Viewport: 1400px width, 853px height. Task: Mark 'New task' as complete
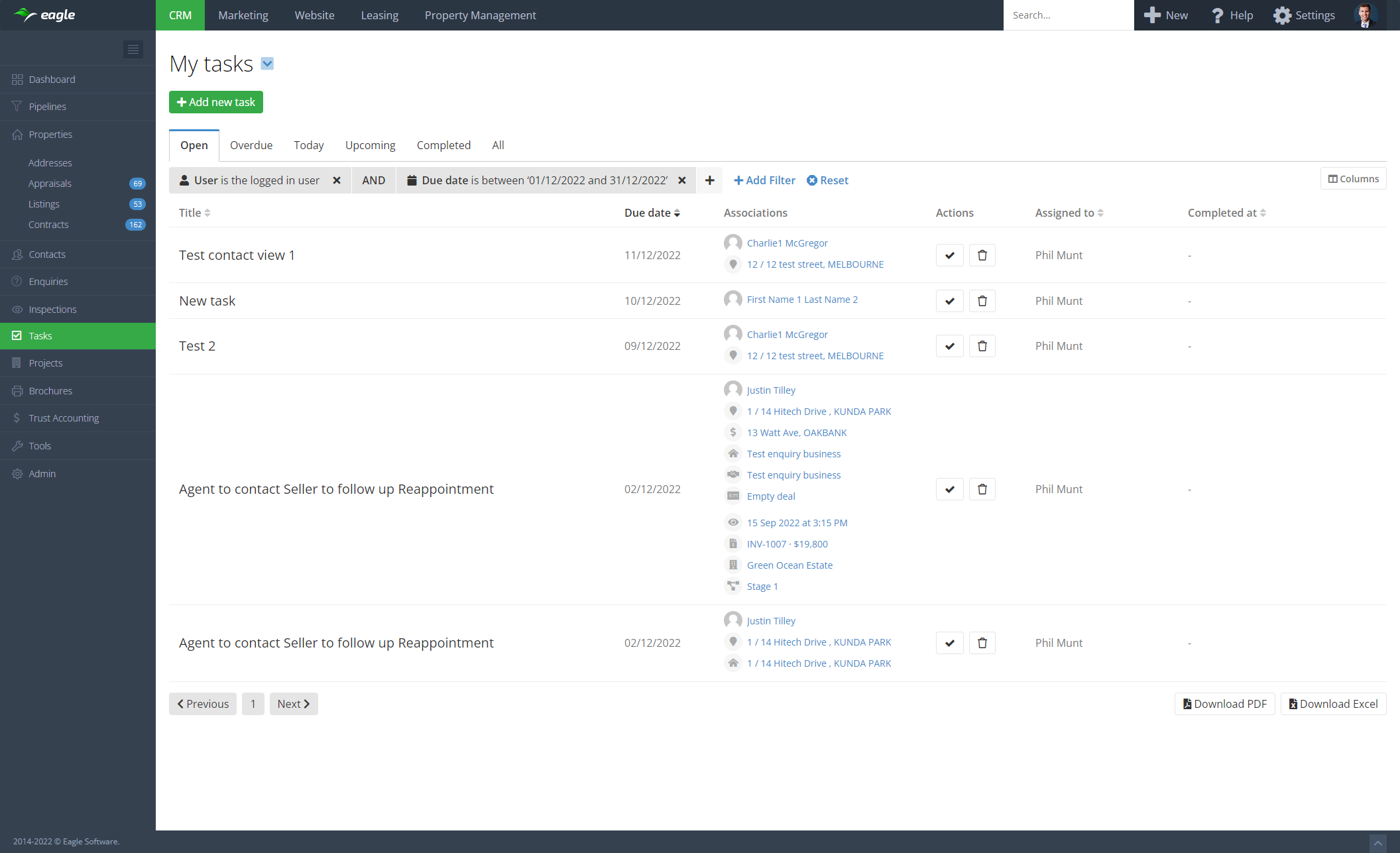(x=949, y=301)
